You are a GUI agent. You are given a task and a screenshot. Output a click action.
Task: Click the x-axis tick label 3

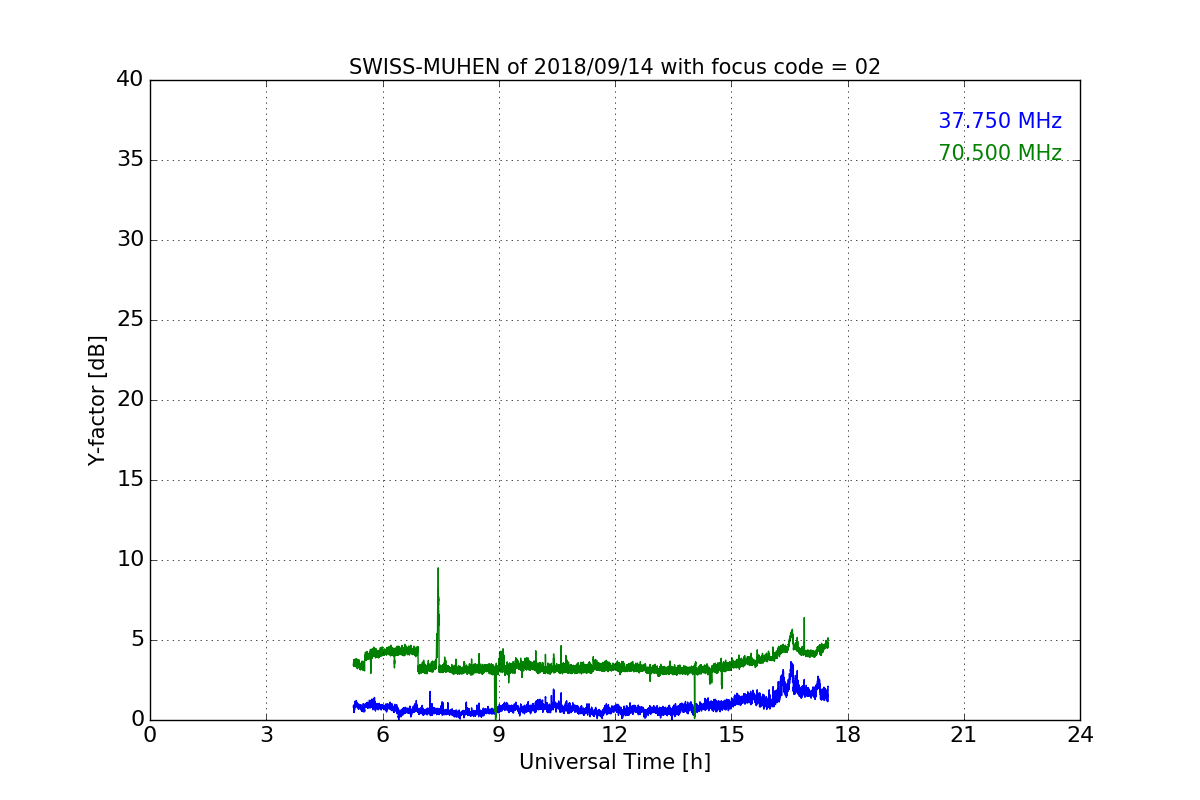pyautogui.click(x=266, y=734)
